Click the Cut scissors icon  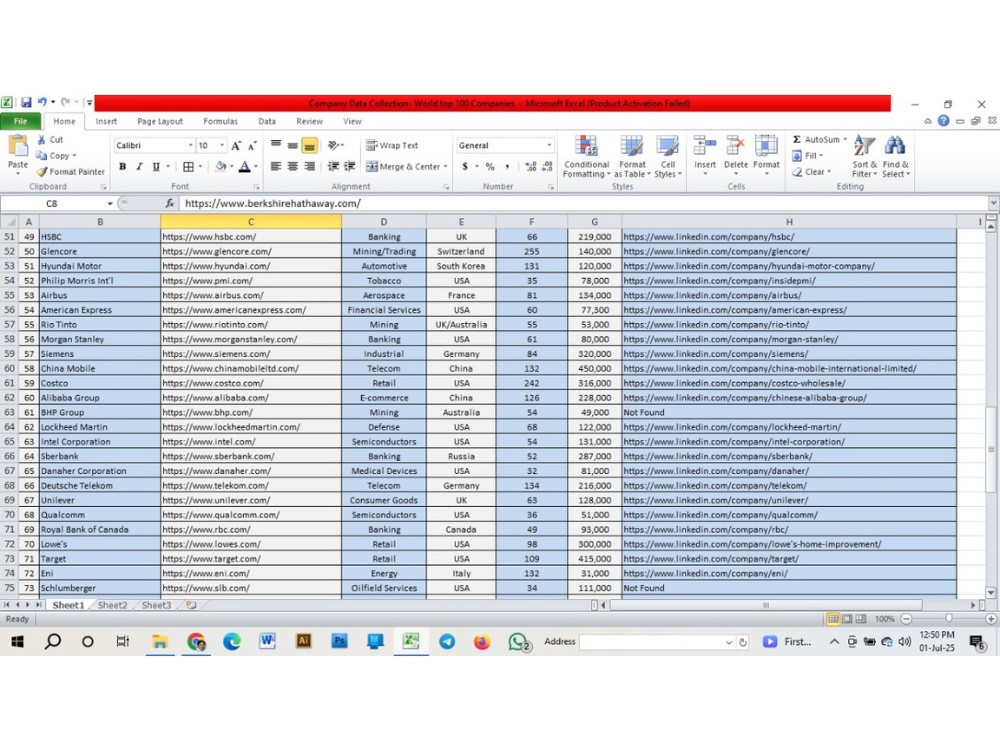click(41, 140)
